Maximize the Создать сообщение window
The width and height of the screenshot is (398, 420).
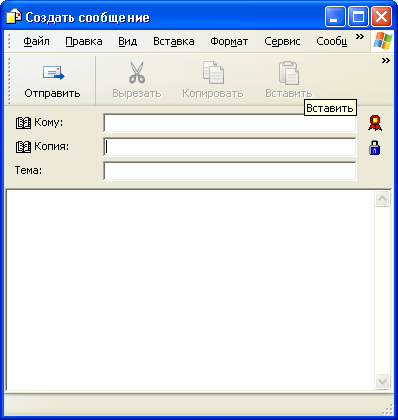(358, 17)
